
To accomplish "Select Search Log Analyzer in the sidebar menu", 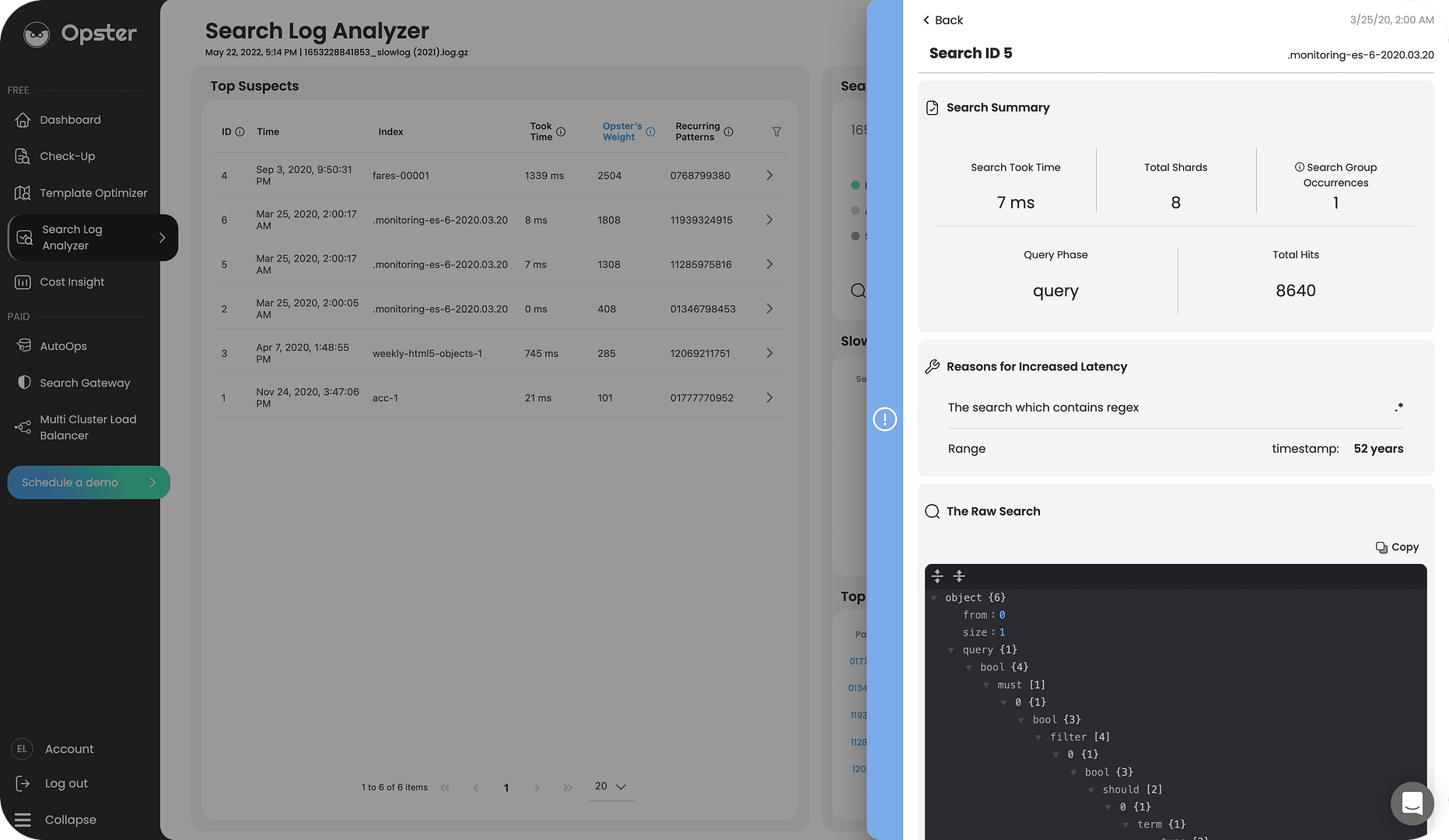I will point(71,237).
